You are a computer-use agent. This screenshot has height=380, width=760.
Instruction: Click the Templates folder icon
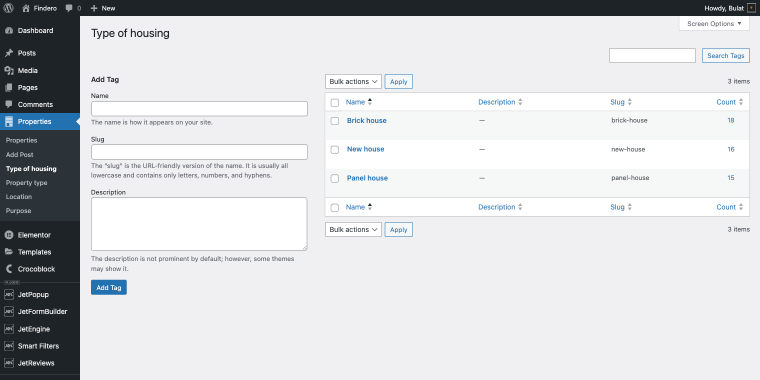(9, 252)
